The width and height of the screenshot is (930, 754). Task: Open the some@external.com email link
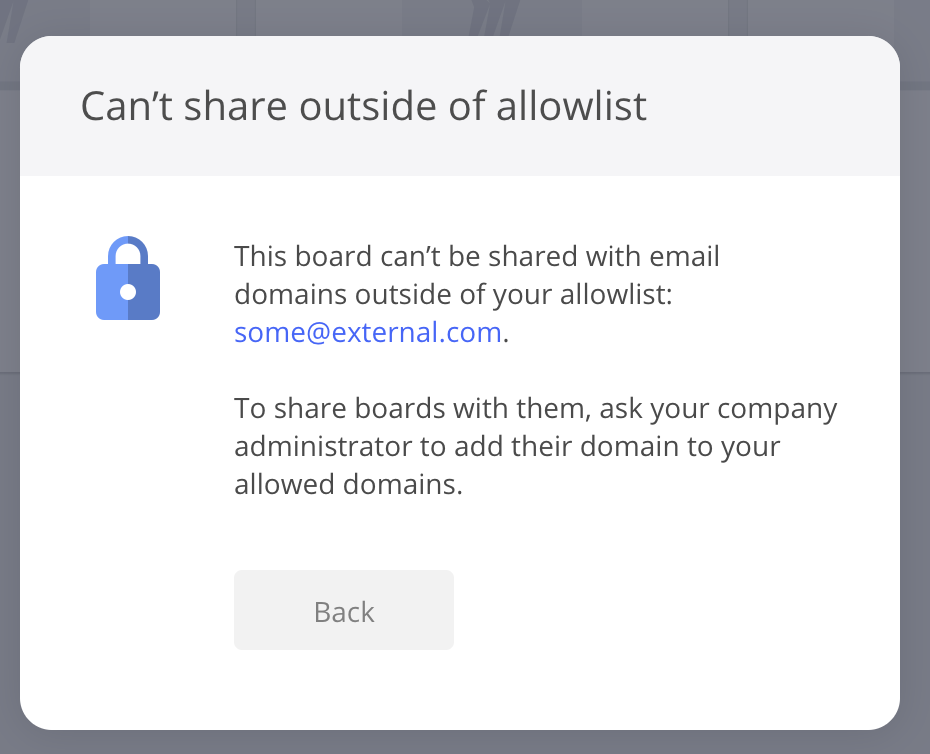[367, 333]
